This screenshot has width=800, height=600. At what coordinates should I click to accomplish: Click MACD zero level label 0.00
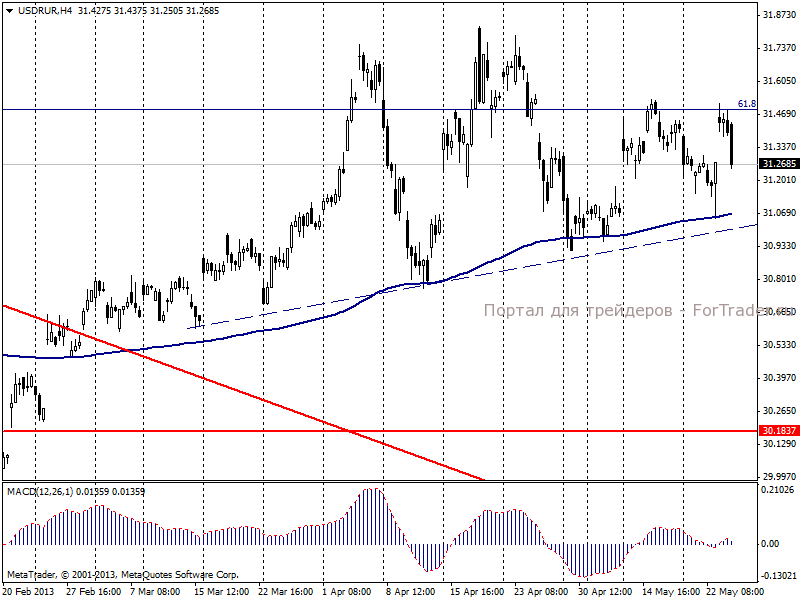click(770, 544)
